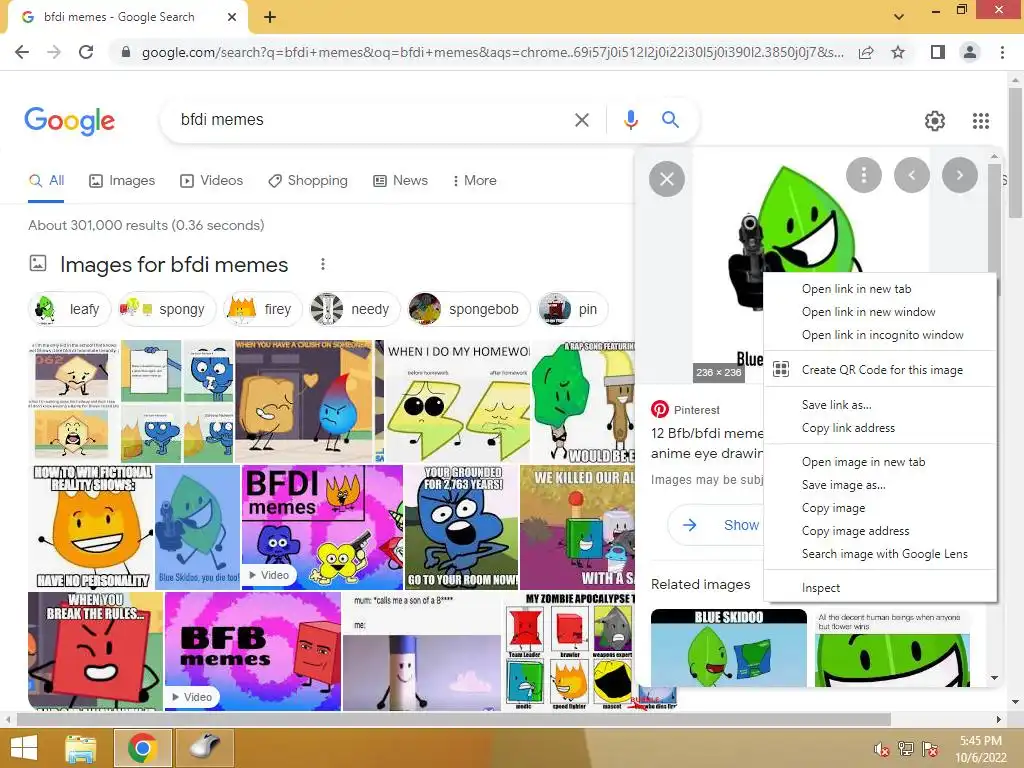Click the browser back arrow
This screenshot has width=1024, height=768.
click(x=22, y=52)
